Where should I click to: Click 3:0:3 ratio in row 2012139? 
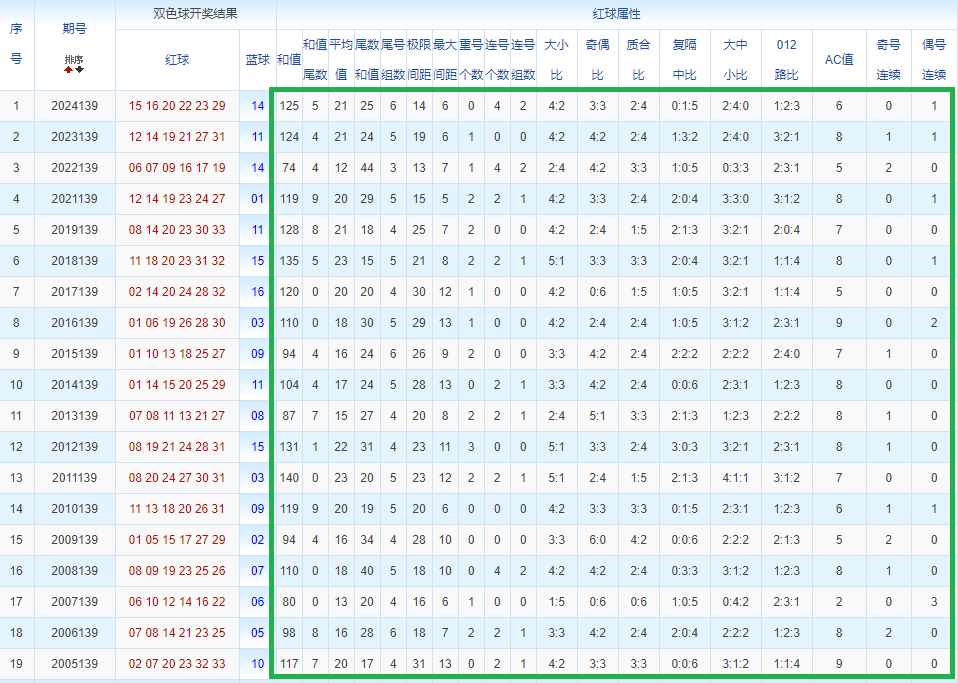pos(684,447)
